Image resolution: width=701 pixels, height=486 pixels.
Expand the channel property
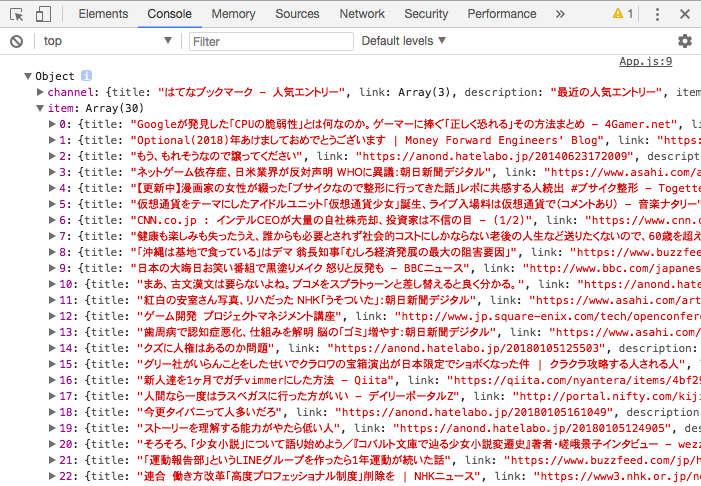pos(40,92)
